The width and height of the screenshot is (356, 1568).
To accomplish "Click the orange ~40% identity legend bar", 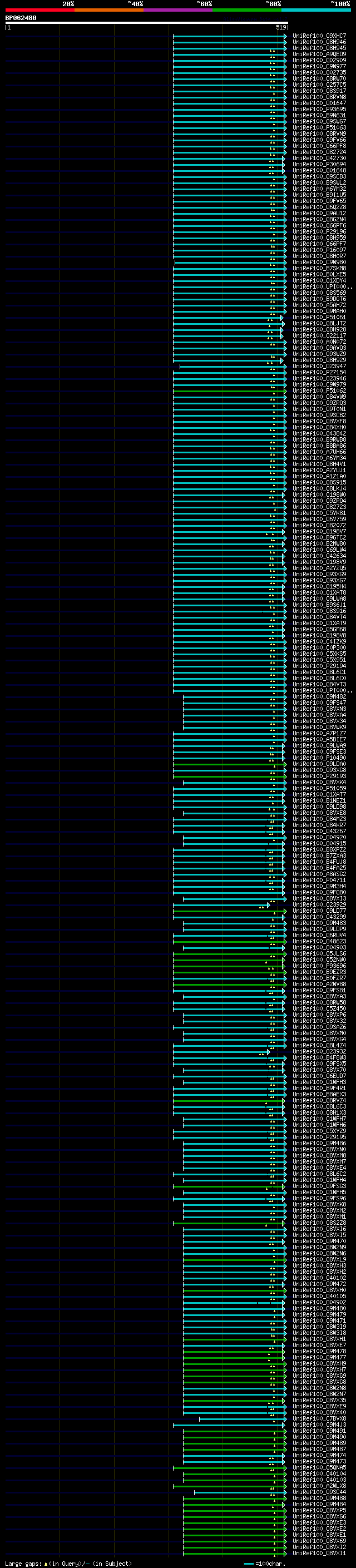I will click(109, 10).
